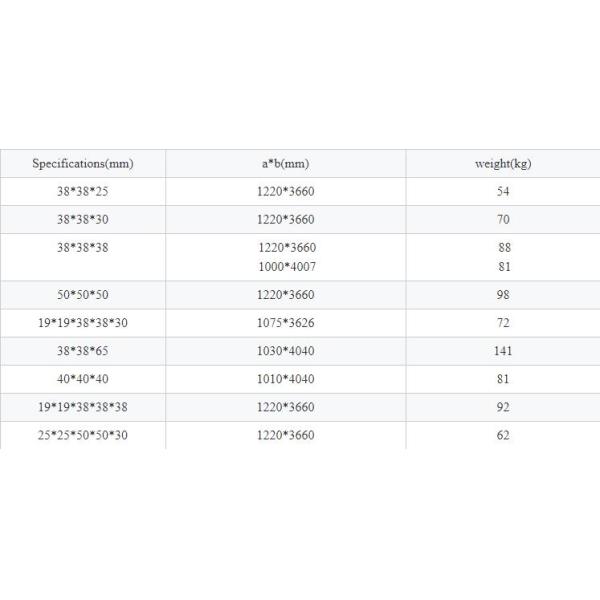Select the 38*38*38 specification cell
The height and width of the screenshot is (600, 600).
coord(83,247)
